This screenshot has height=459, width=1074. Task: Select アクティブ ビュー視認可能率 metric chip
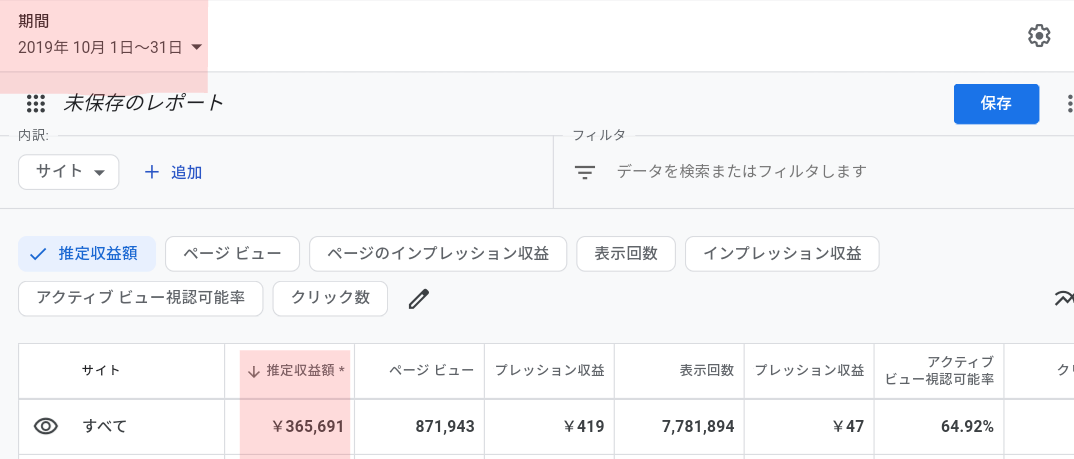pos(140,299)
